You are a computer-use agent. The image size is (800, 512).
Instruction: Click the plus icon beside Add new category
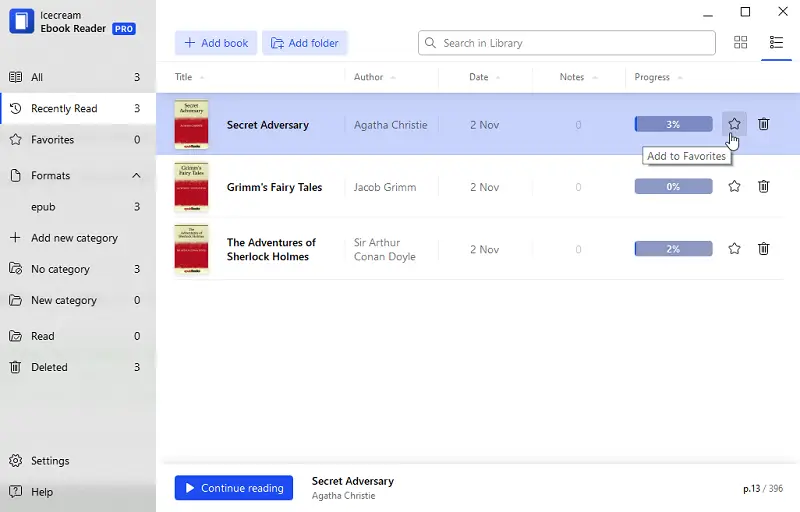[16, 238]
